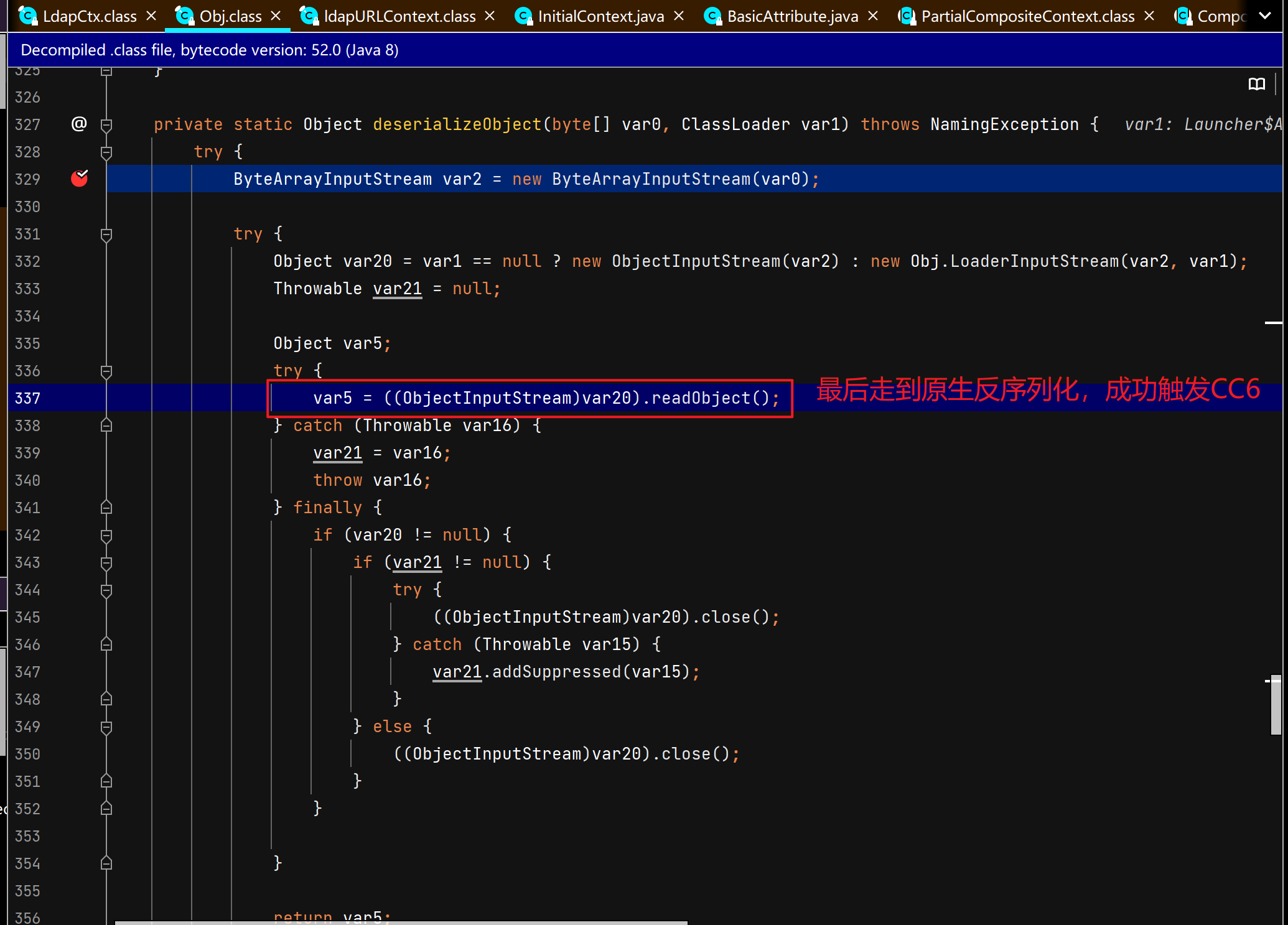This screenshot has width=1288, height=925.
Task: Collapse the if block on line 342
Action: point(106,535)
